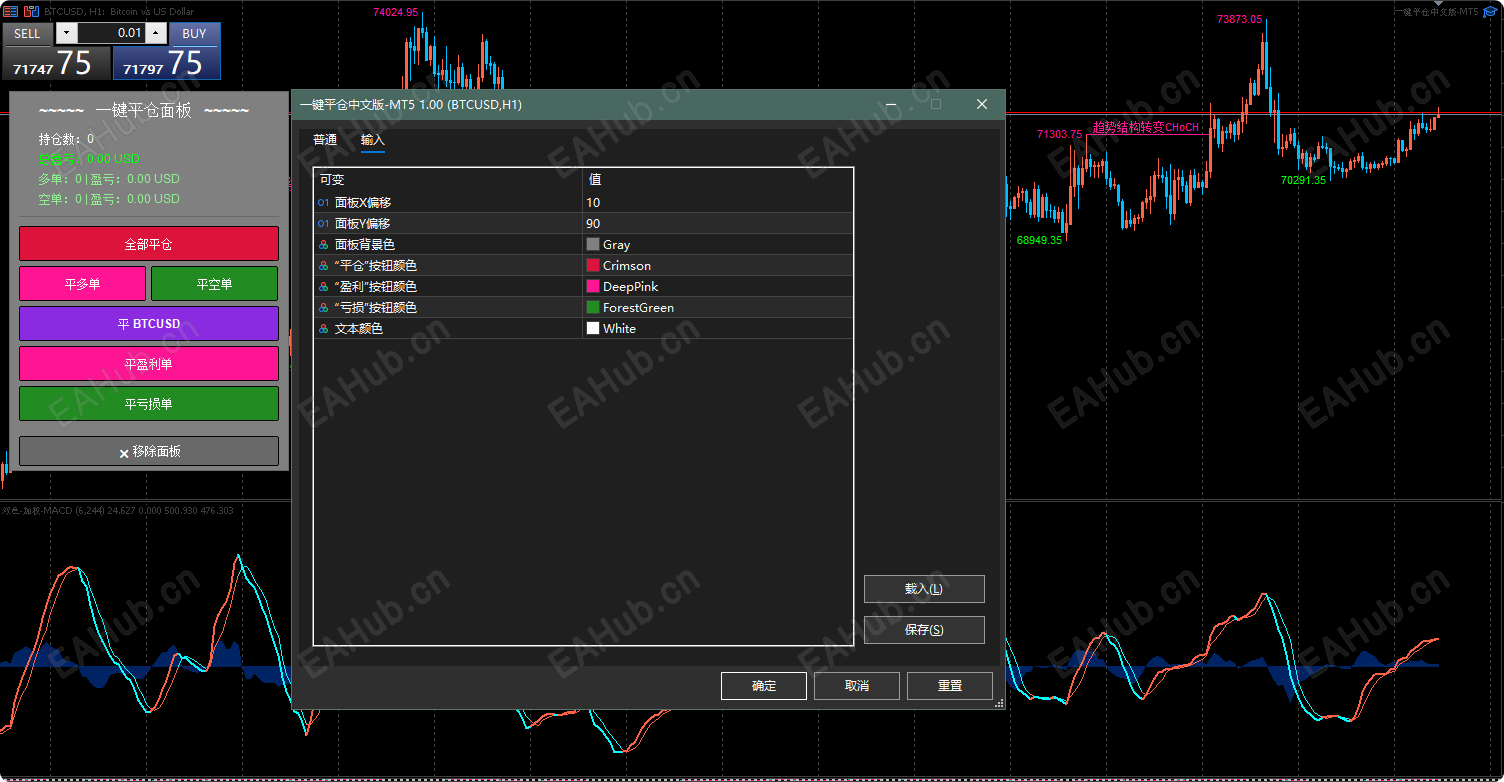This screenshot has width=1504, height=782.
Task: Click the buy price 71797 75 tile
Action: [x=166, y=63]
